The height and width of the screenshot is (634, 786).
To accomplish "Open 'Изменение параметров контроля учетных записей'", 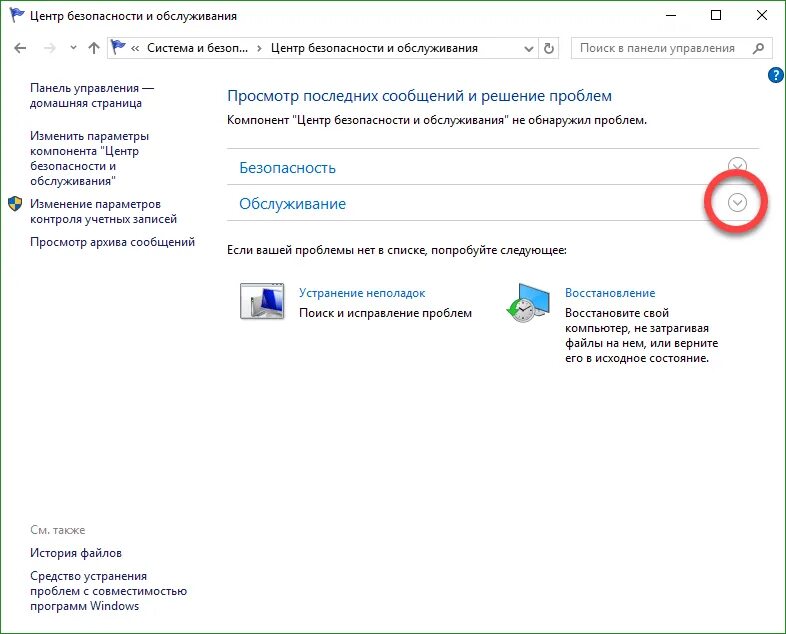I will [103, 212].
